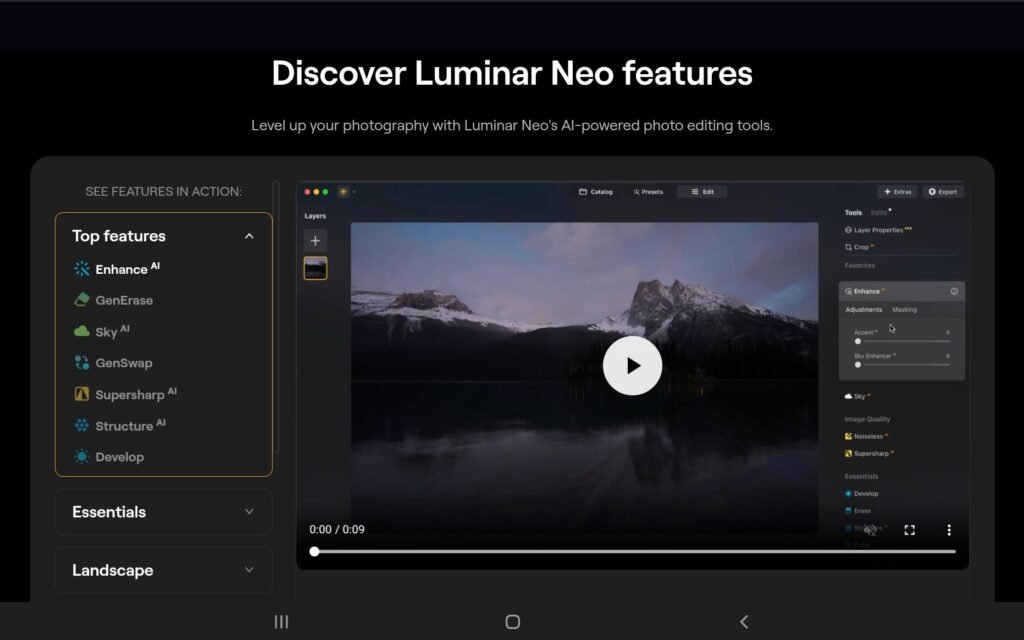Viewport: 1024px width, 640px height.
Task: Select the GenSwap icon
Action: pyautogui.click(x=82, y=362)
